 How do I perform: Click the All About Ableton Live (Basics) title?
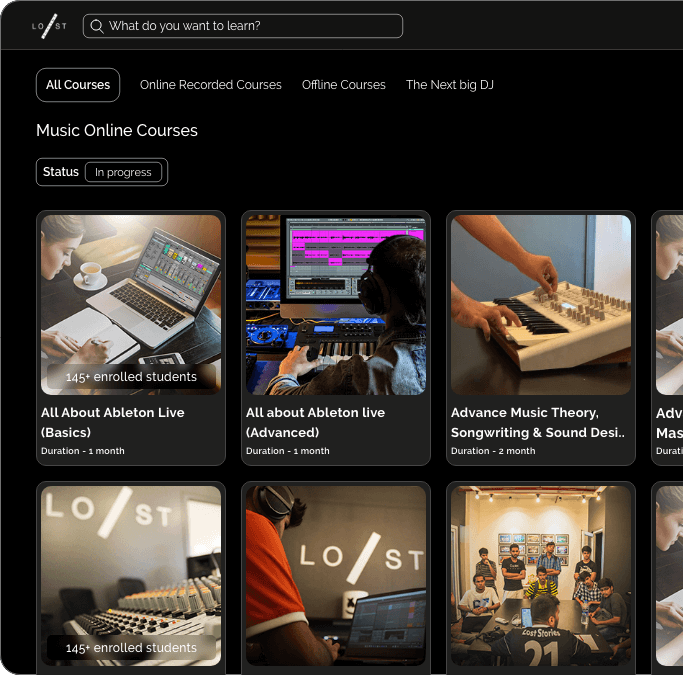(113, 422)
